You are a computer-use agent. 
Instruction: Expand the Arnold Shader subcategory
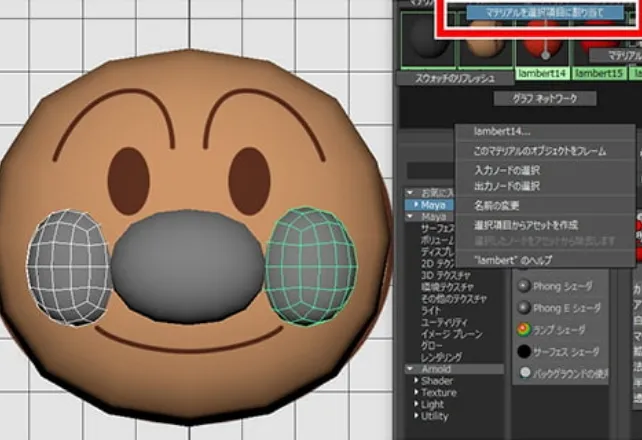click(416, 381)
